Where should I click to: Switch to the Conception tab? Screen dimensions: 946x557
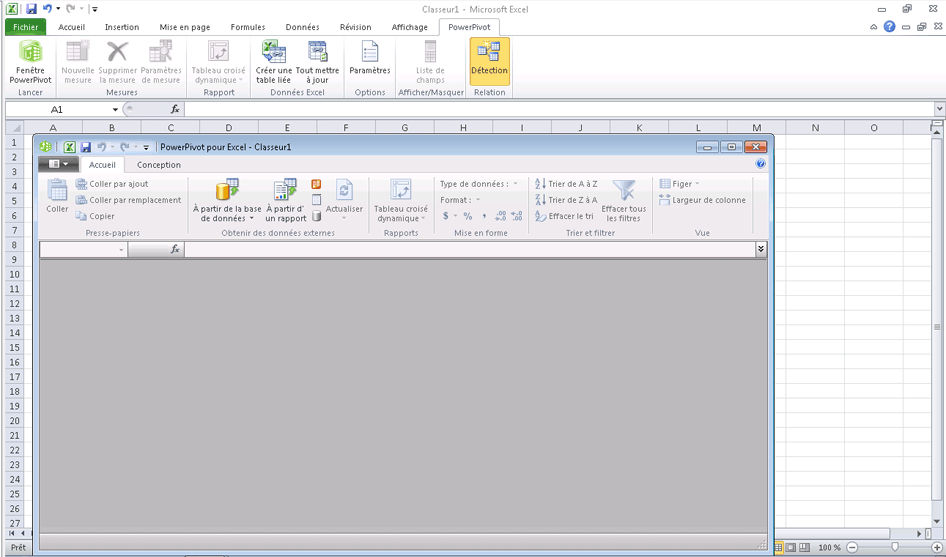click(x=159, y=165)
